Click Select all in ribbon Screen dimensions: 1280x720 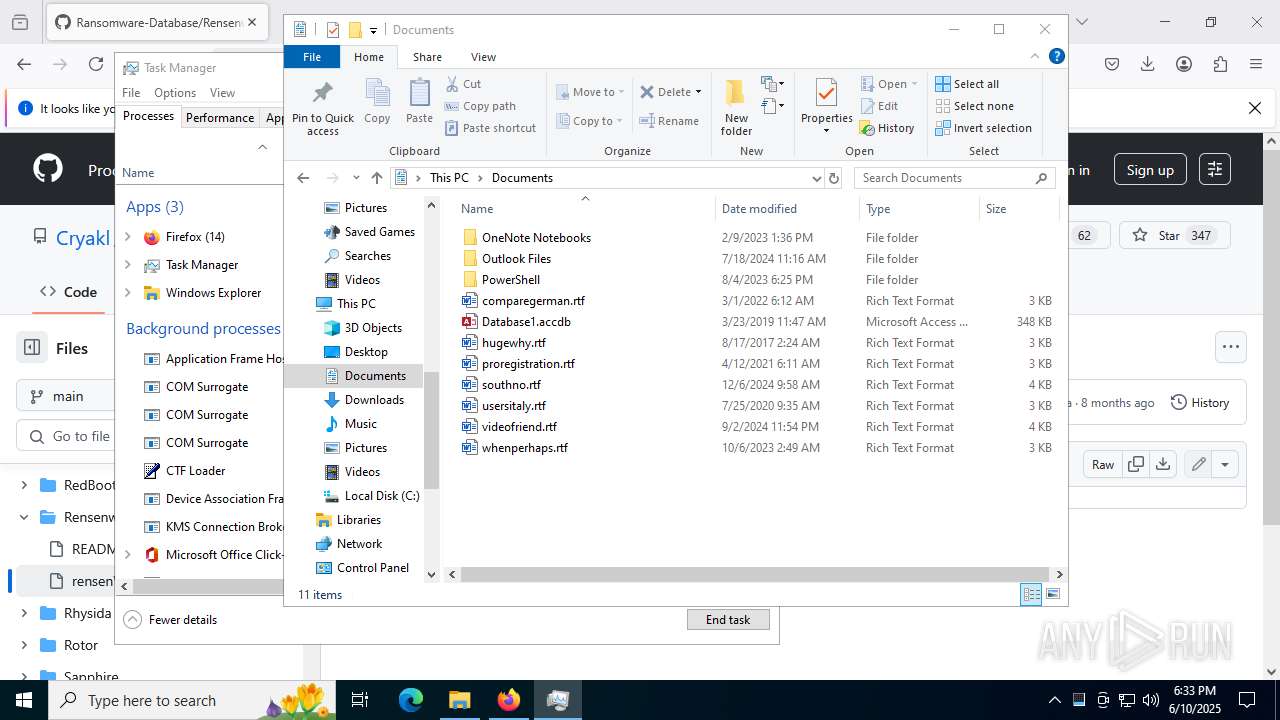[967, 84]
